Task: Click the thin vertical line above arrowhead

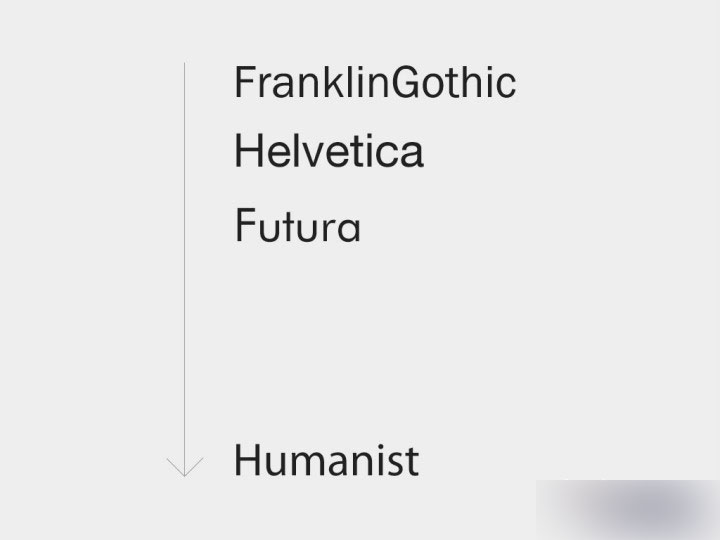Action: click(x=185, y=264)
